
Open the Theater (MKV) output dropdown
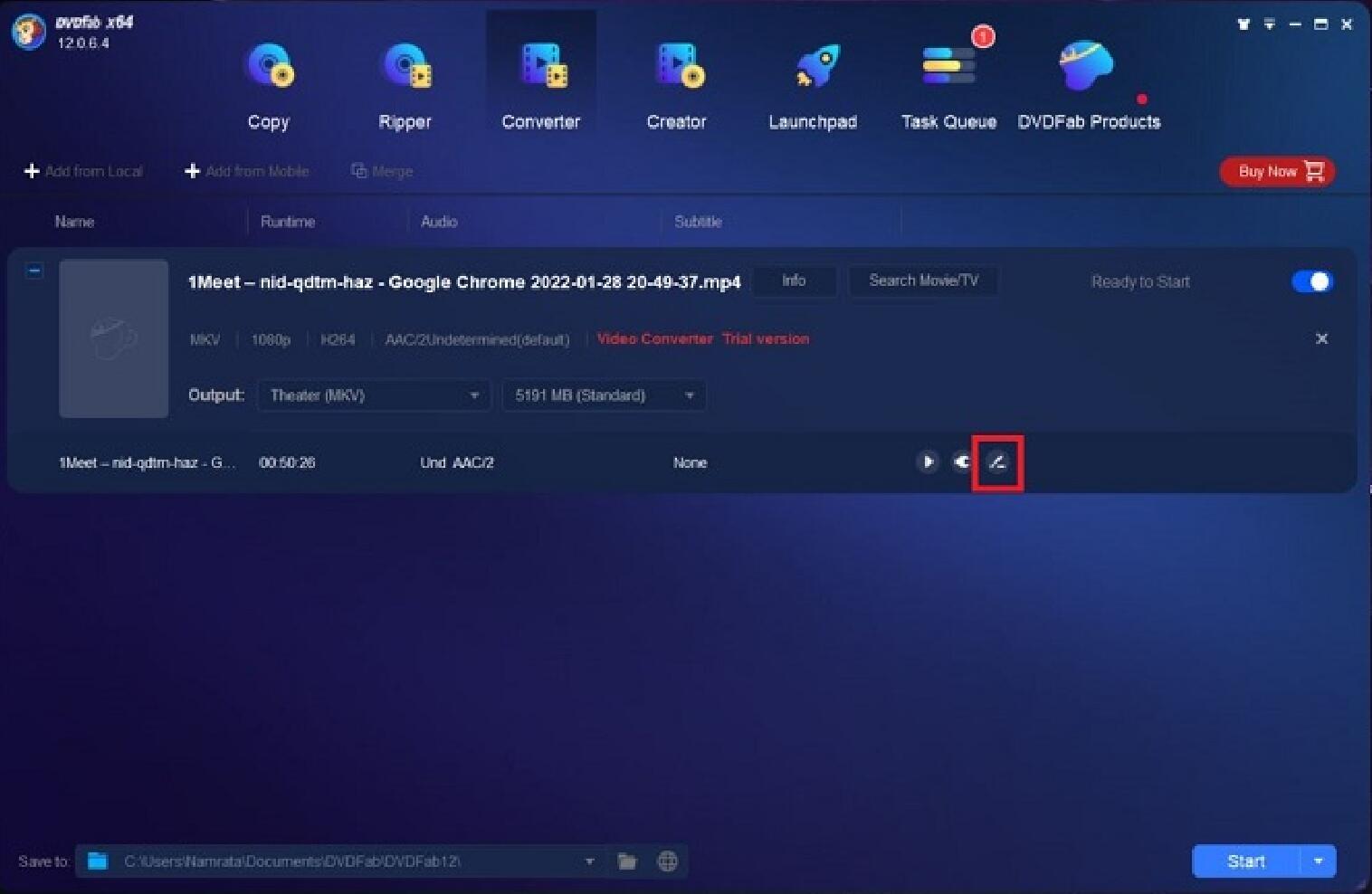tap(374, 395)
